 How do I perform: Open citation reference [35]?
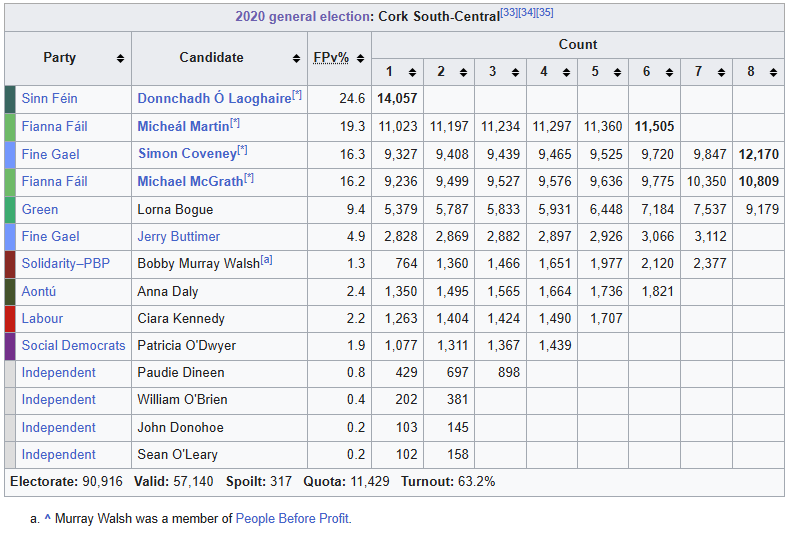click(544, 13)
